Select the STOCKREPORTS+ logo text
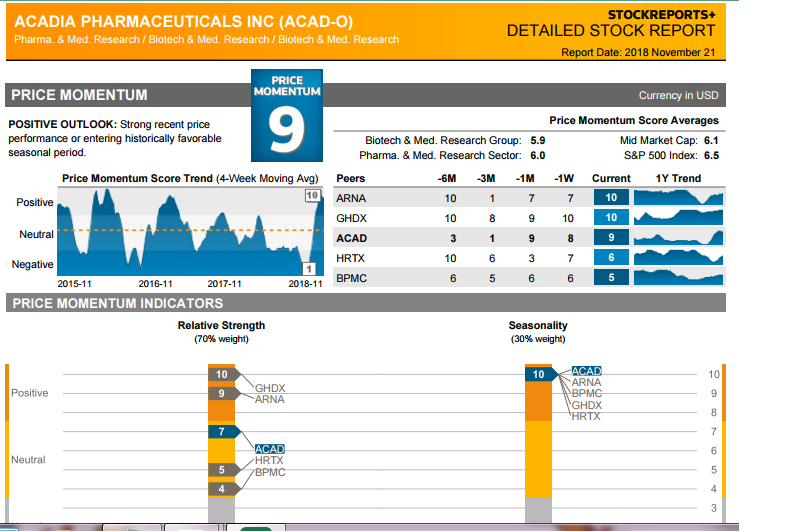 pos(661,15)
